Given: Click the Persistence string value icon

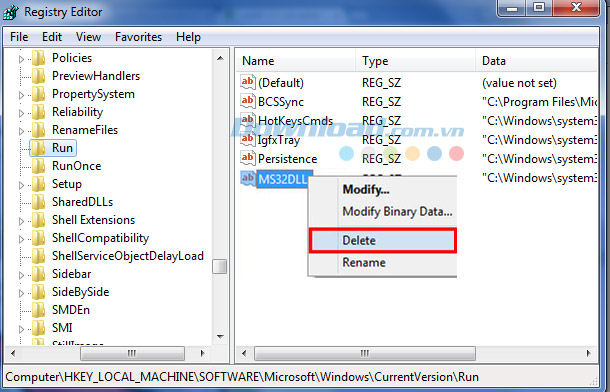Looking at the screenshot, I should coord(248,158).
